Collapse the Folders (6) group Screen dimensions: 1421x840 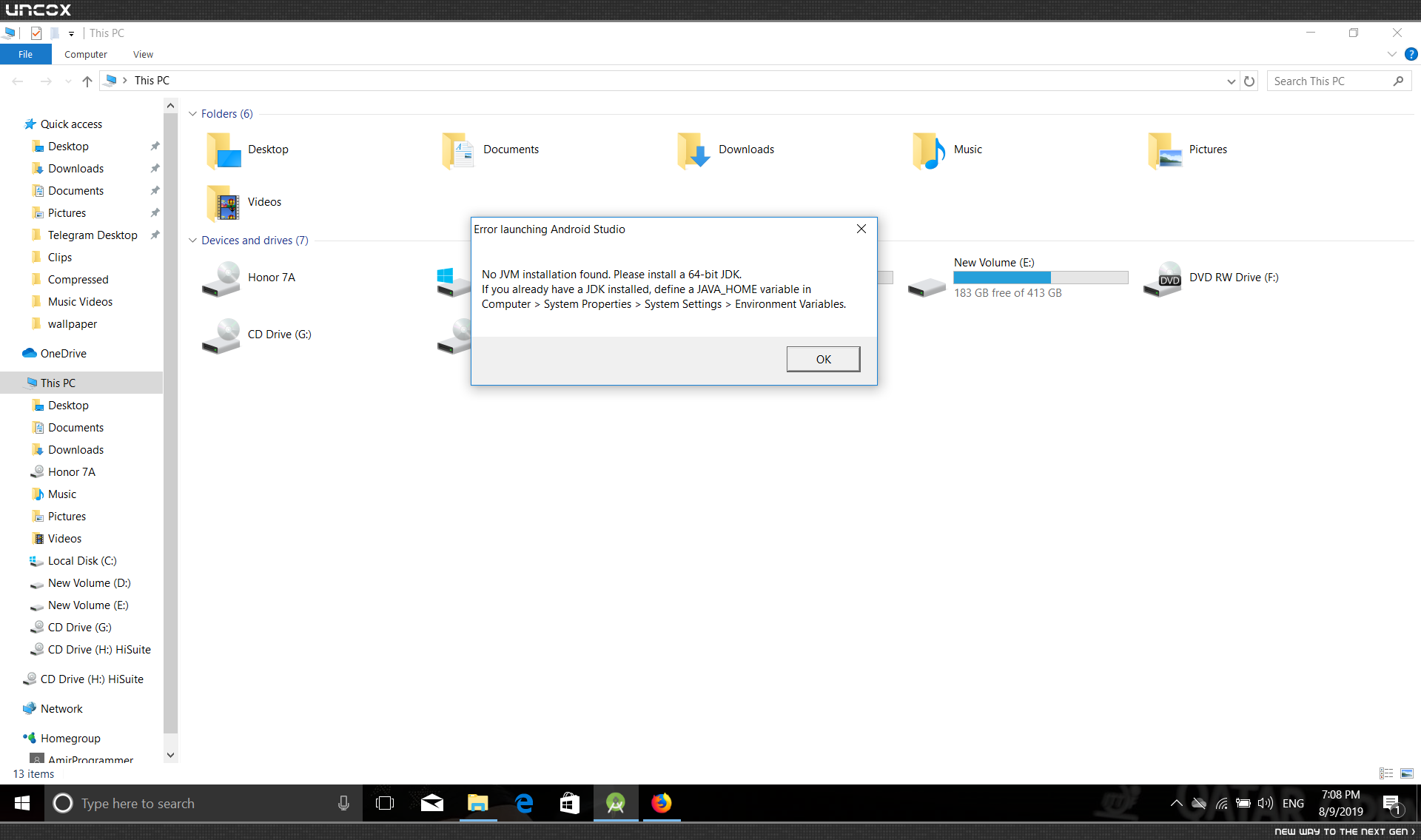(192, 114)
